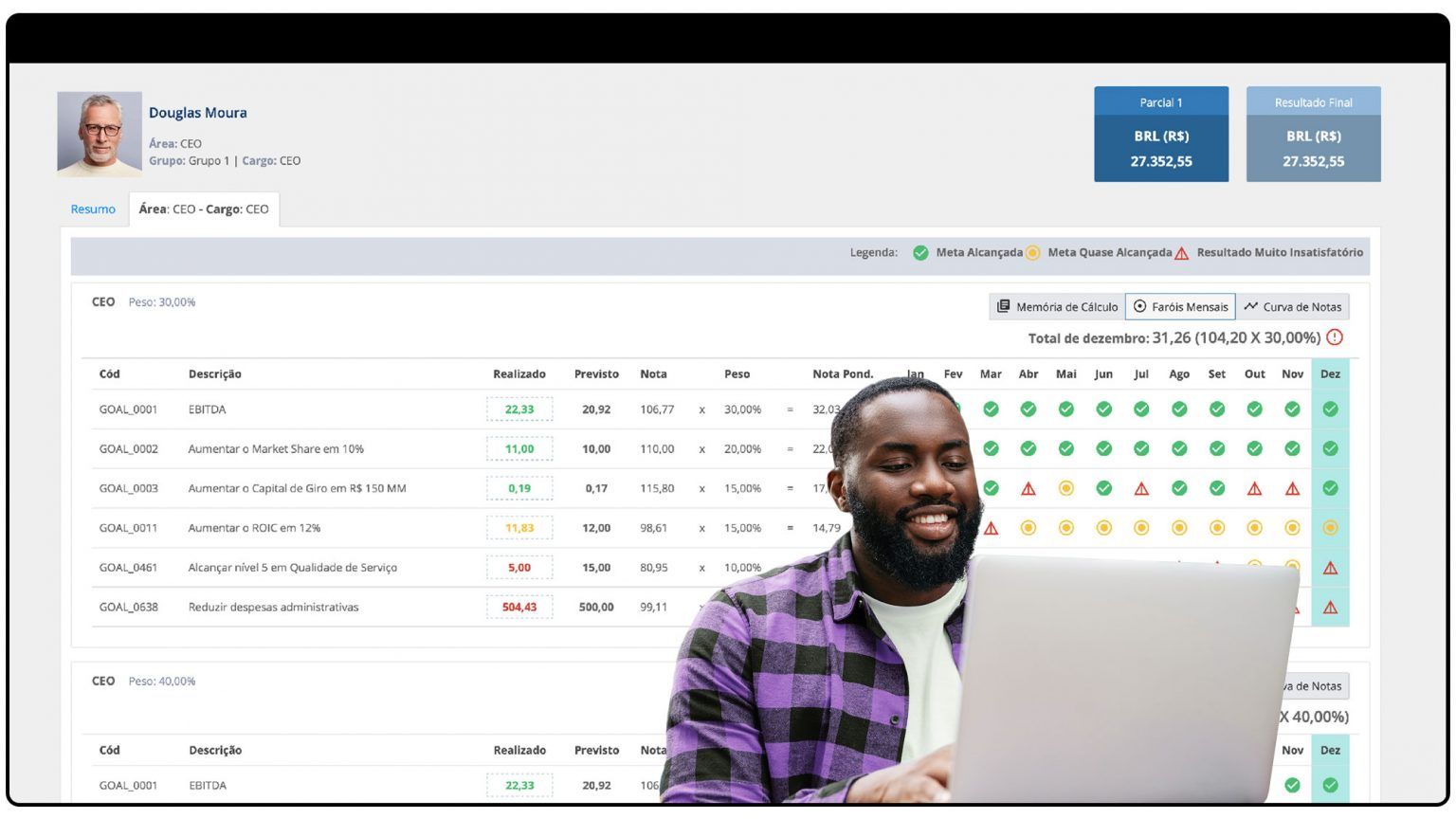Click the red alert triangle in GOAL_0003's row
The height and width of the screenshot is (819, 1456).
click(1028, 488)
